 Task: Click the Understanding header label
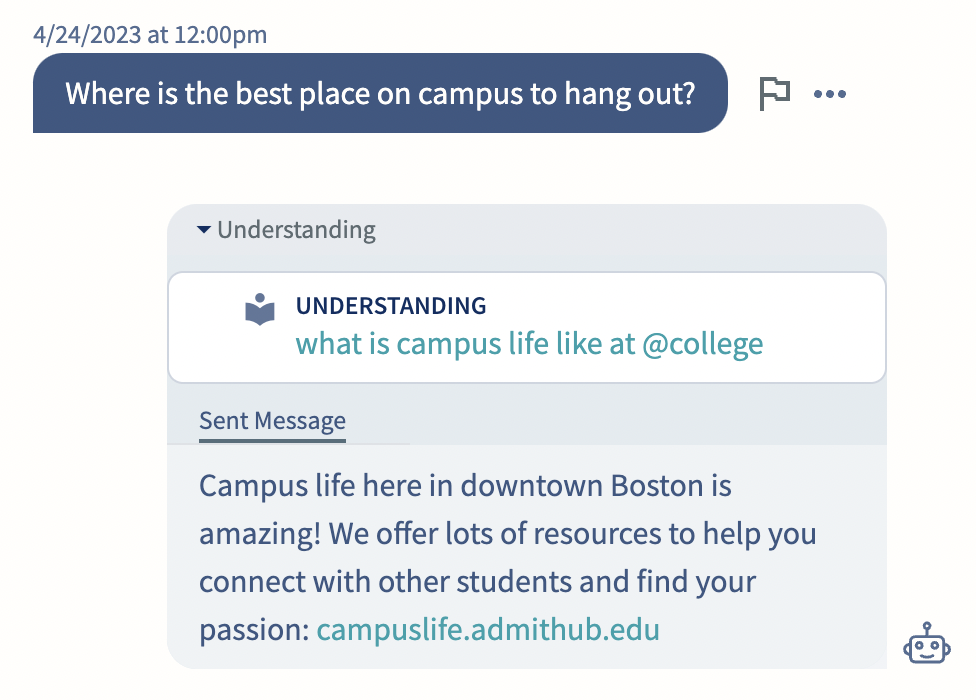pyautogui.click(x=296, y=230)
